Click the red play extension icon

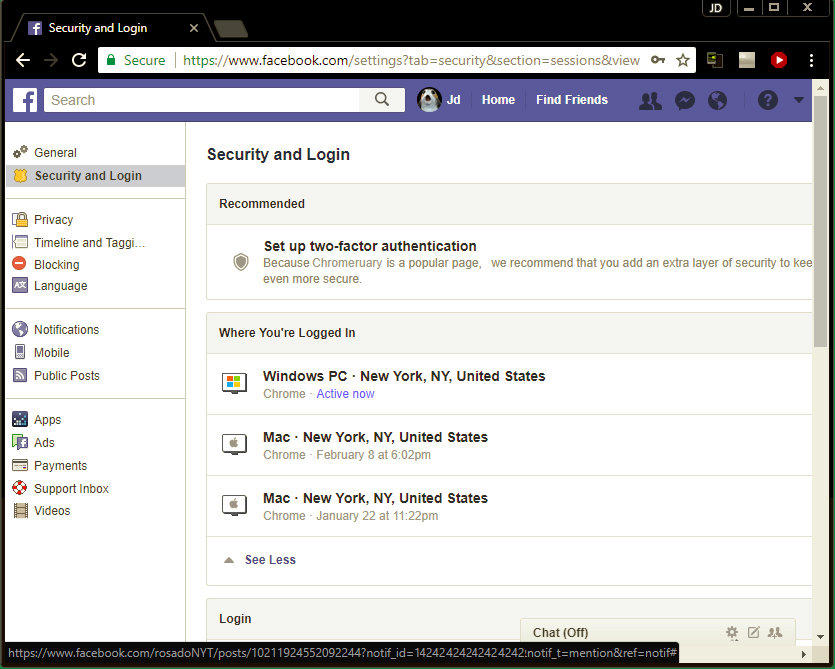pyautogui.click(x=779, y=60)
